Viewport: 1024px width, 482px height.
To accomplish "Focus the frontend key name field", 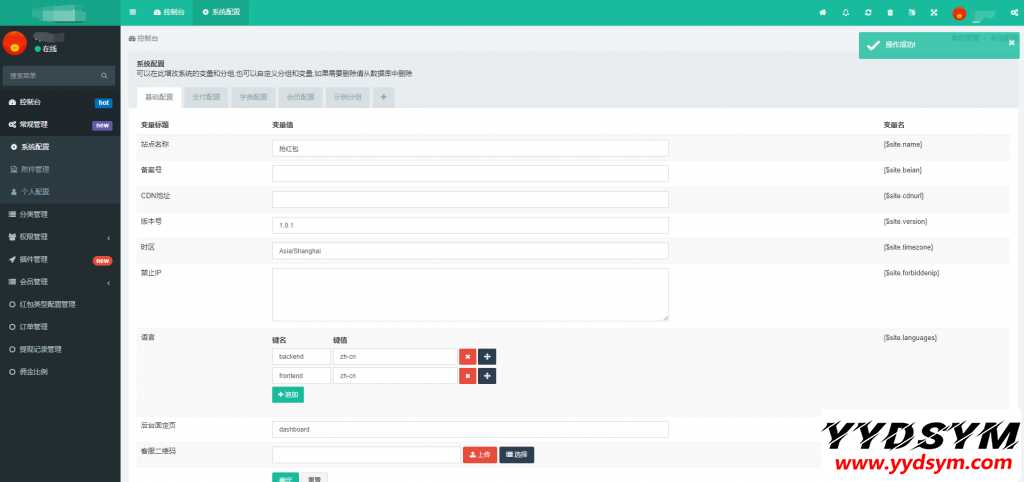I will (x=302, y=376).
